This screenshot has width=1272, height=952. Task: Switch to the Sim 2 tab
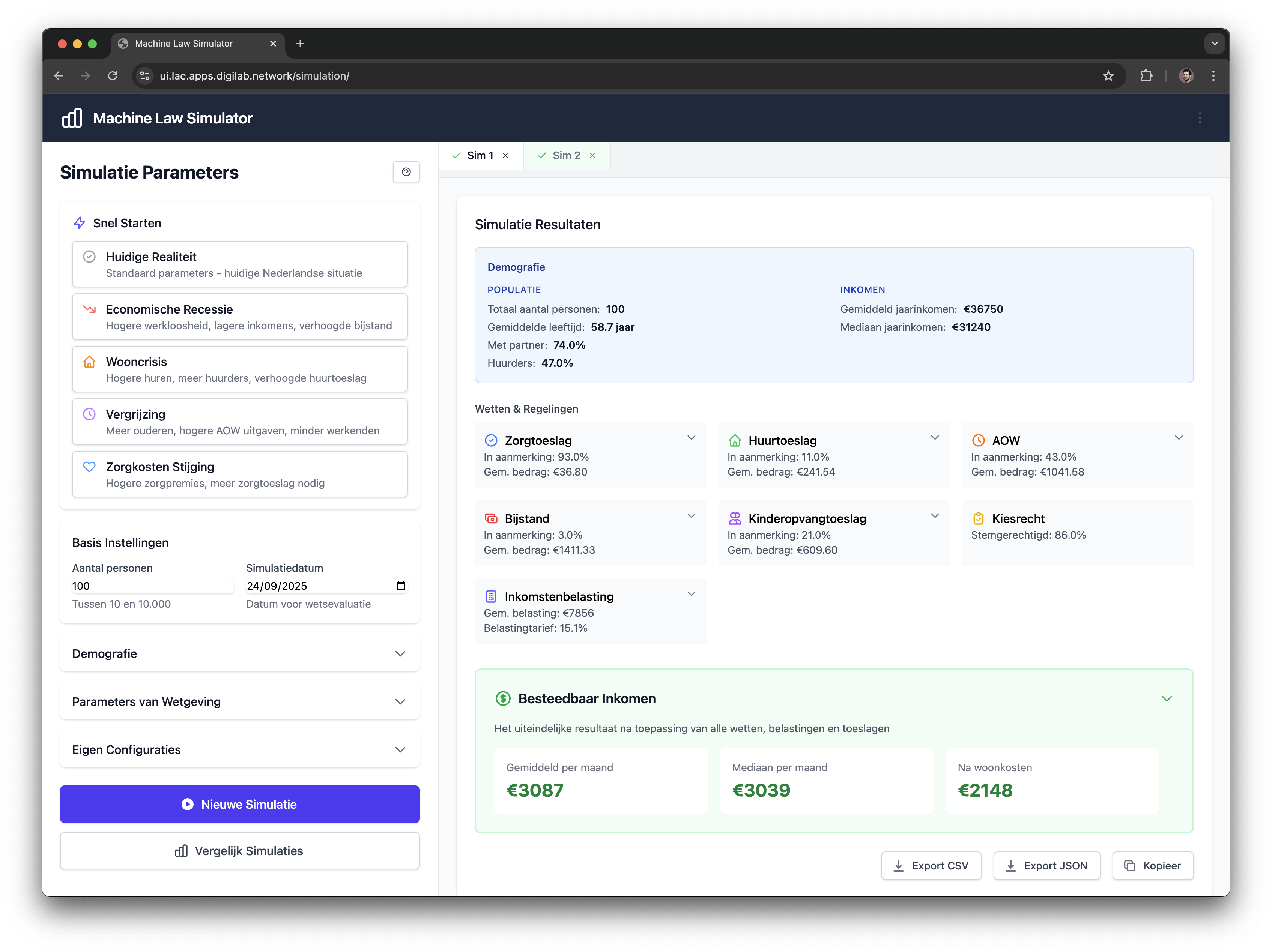pos(566,155)
